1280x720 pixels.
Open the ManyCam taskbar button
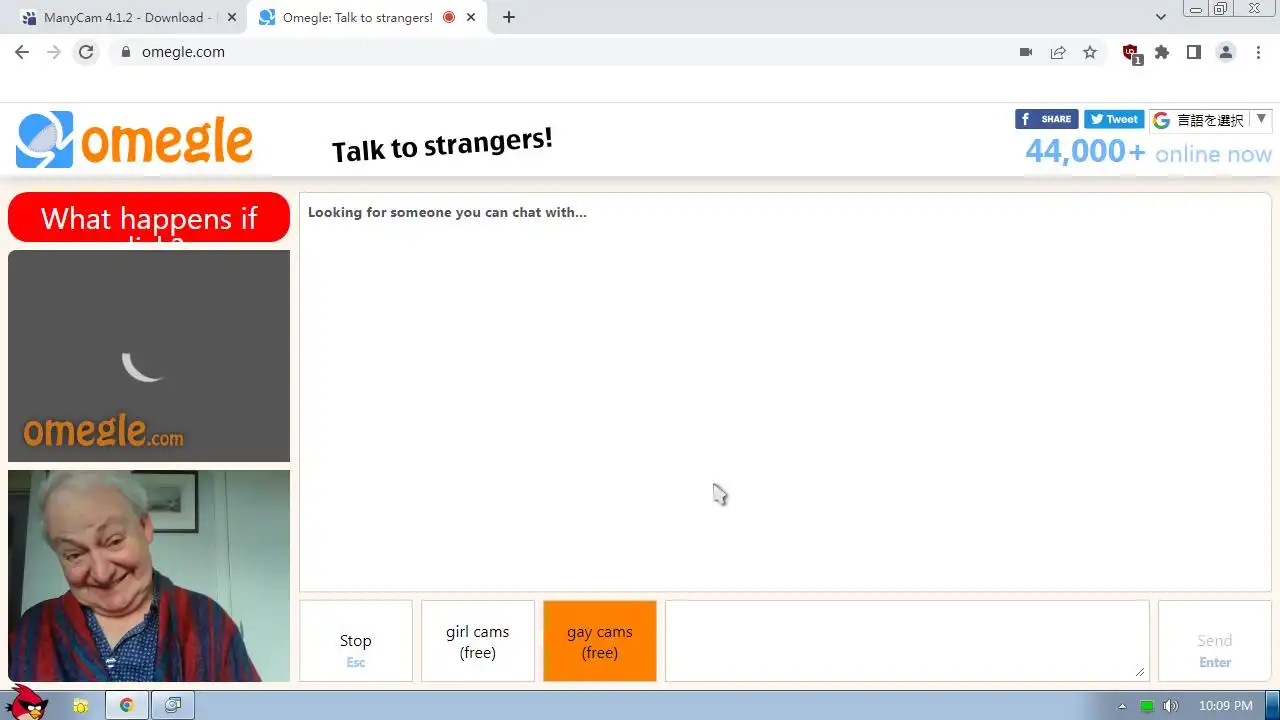173,705
